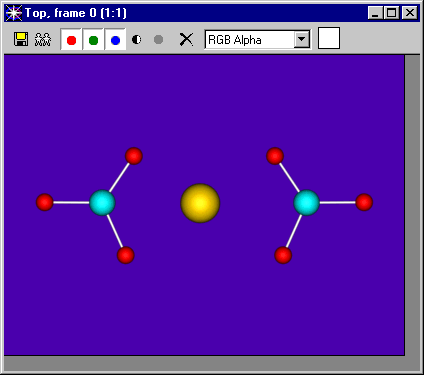Clear the image with the X icon
The image size is (424, 375).
click(186, 39)
